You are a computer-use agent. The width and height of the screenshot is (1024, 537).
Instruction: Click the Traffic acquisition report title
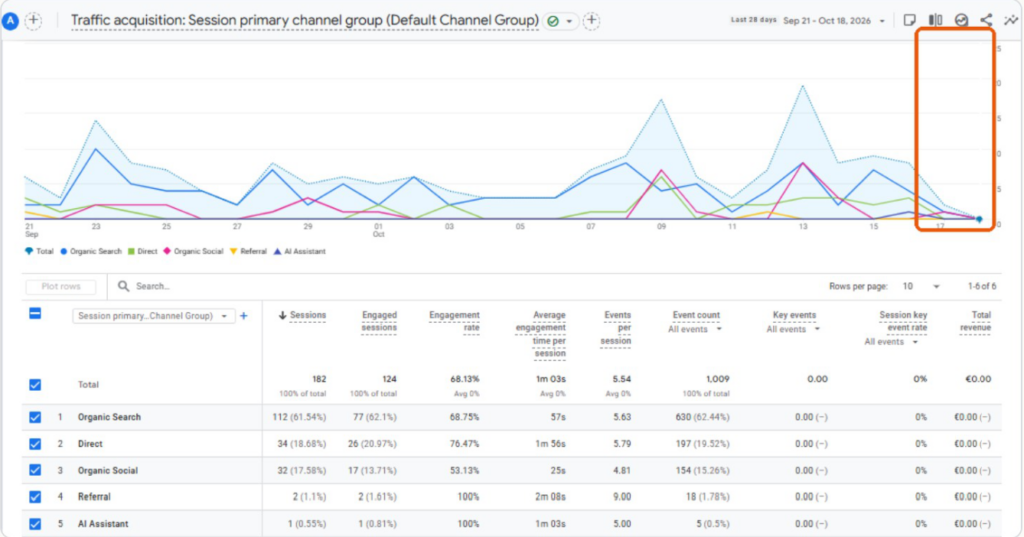click(x=304, y=21)
